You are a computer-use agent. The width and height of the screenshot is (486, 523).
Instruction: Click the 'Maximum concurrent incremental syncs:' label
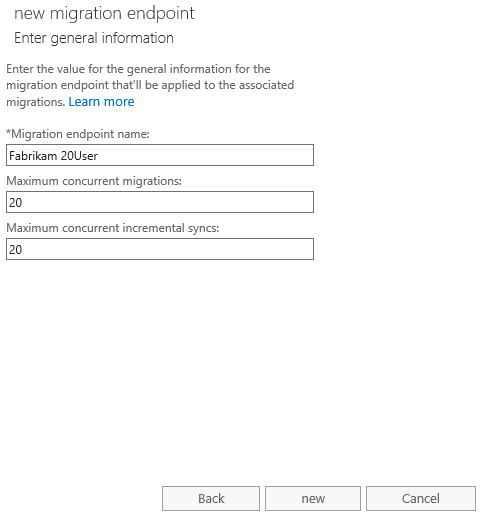tap(113, 228)
